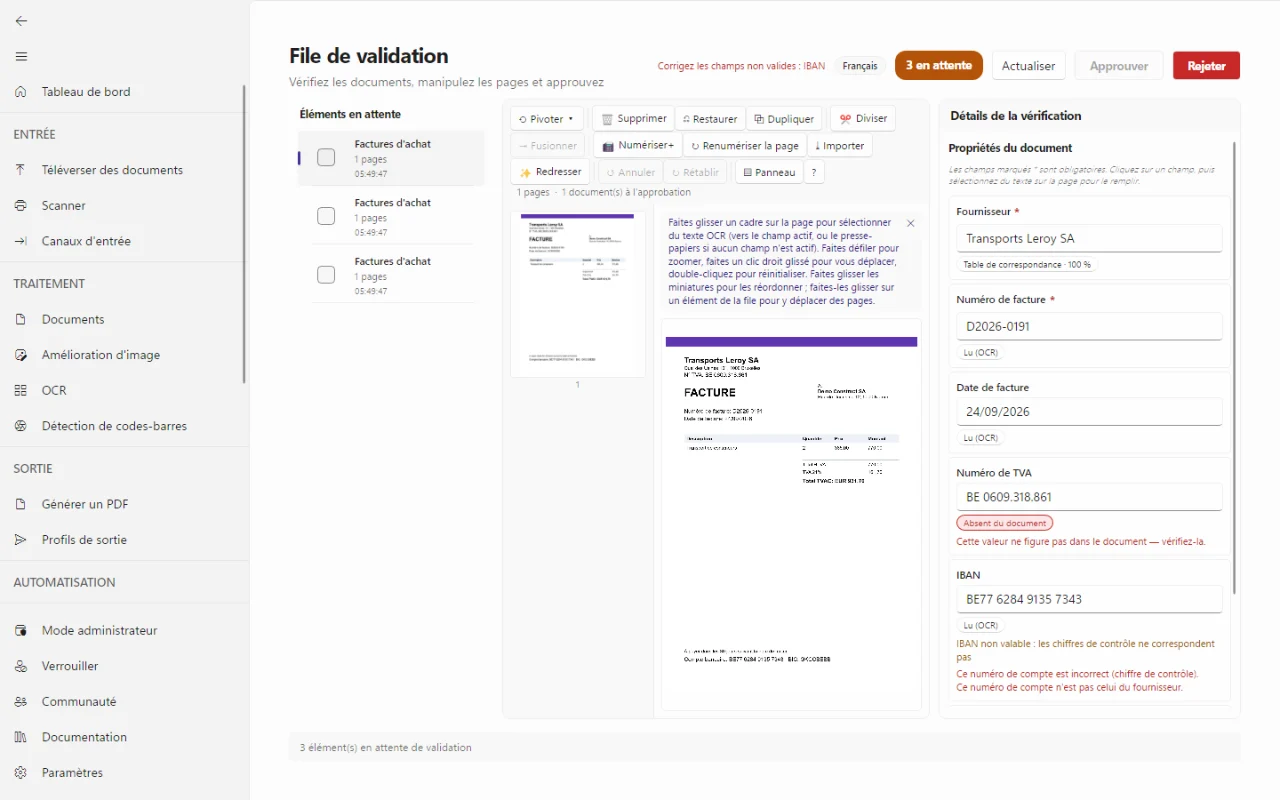Collapse the sidebar with the hamburger icon
The image size is (1280, 800).
(x=21, y=56)
